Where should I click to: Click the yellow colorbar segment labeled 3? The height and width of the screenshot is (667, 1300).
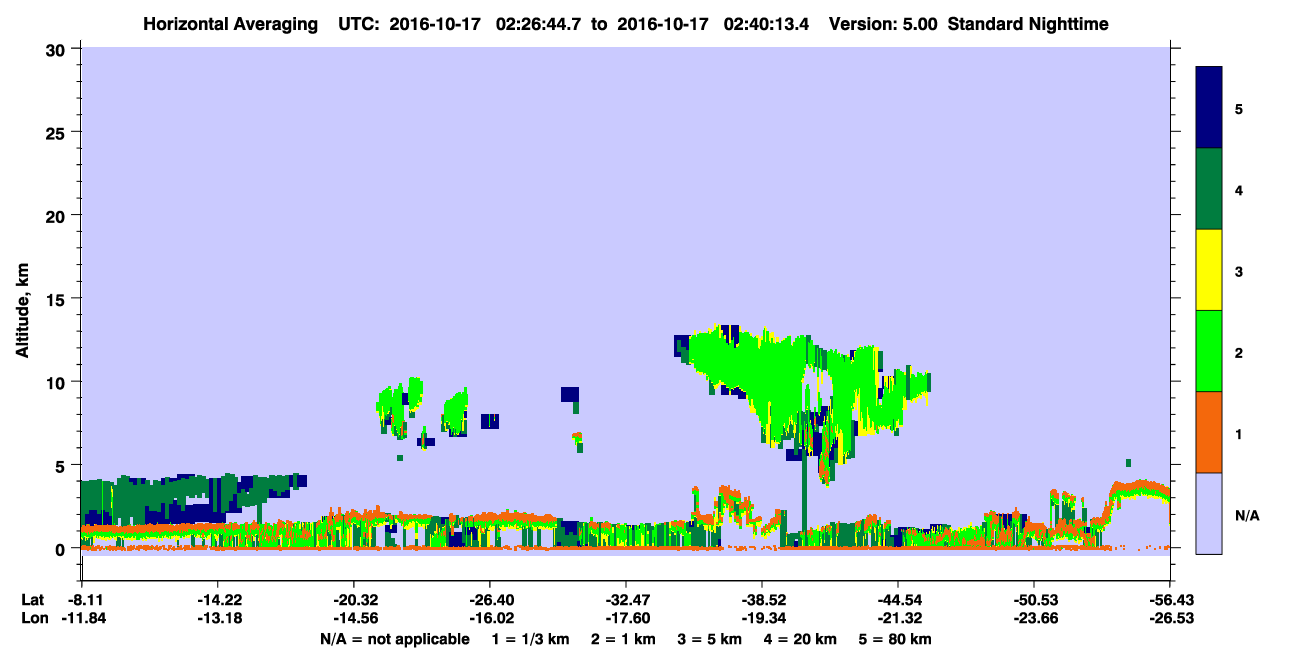tap(1209, 270)
